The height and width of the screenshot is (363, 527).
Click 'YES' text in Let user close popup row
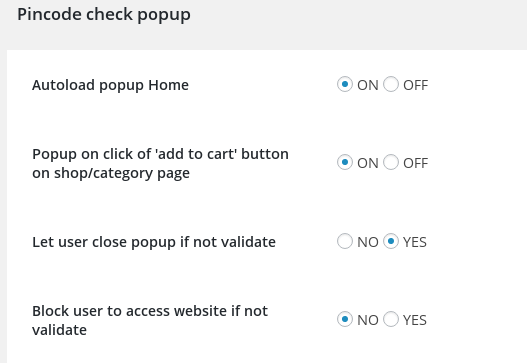(x=415, y=242)
